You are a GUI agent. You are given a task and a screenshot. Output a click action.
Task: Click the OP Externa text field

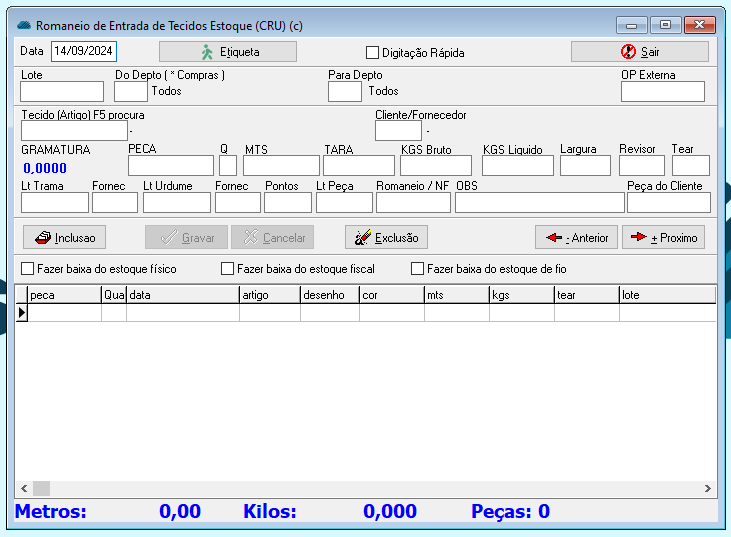coord(662,92)
